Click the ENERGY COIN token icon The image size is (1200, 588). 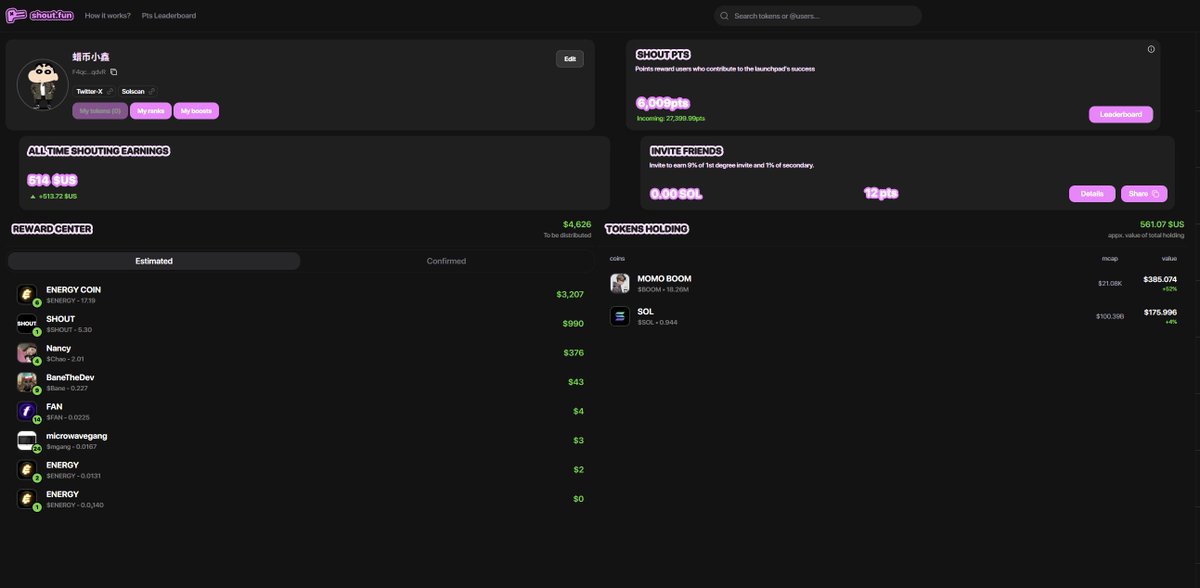point(27,294)
